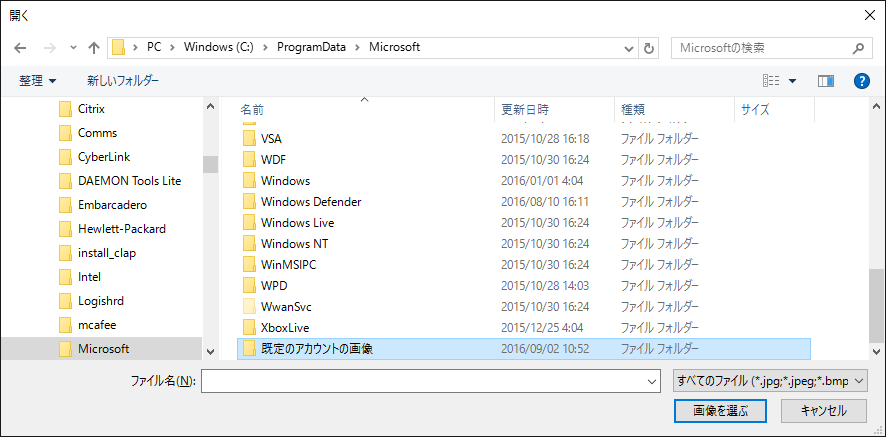Open the file type filter dropdown
This screenshot has width=886, height=437.
coord(770,380)
